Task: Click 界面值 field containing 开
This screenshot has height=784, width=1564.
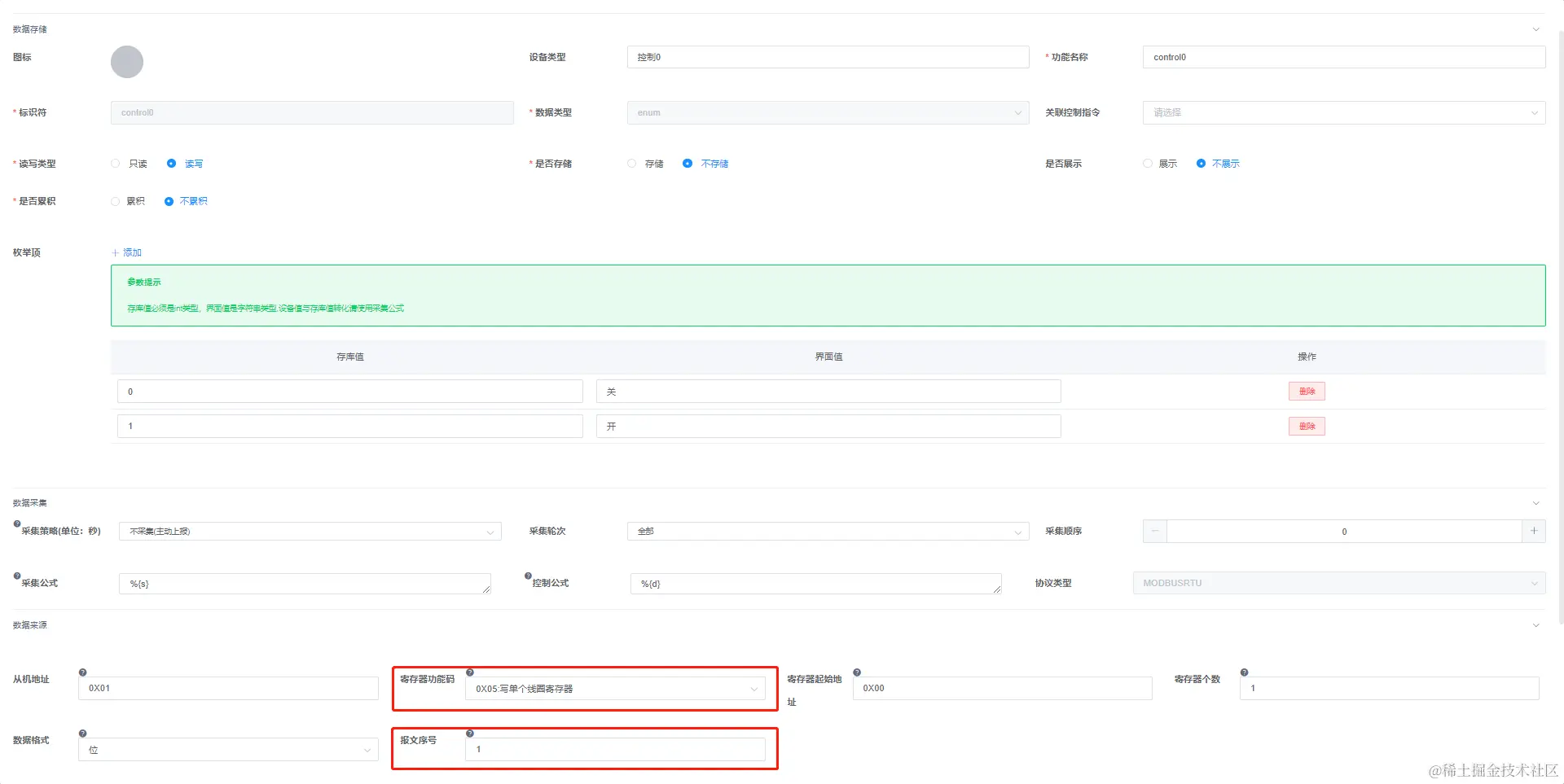Action: (x=828, y=426)
